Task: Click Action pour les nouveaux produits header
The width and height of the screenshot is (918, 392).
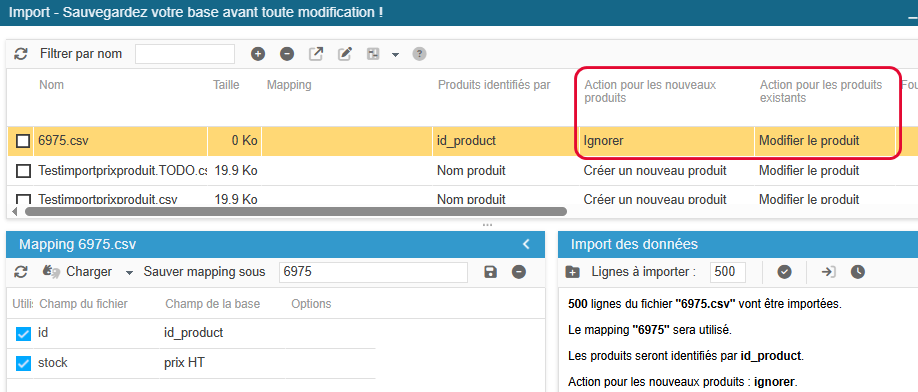Action: [650, 92]
